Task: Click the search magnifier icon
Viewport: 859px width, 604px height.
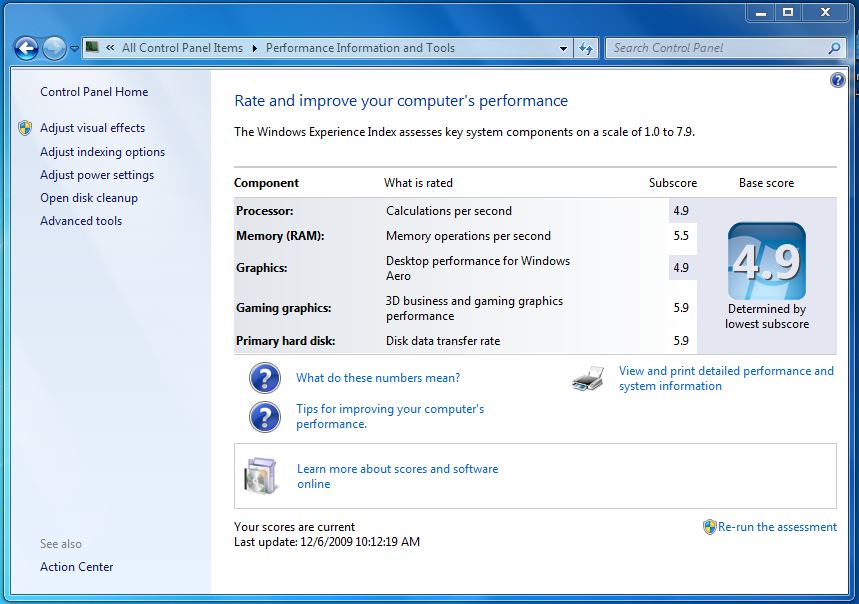Action: (x=834, y=48)
